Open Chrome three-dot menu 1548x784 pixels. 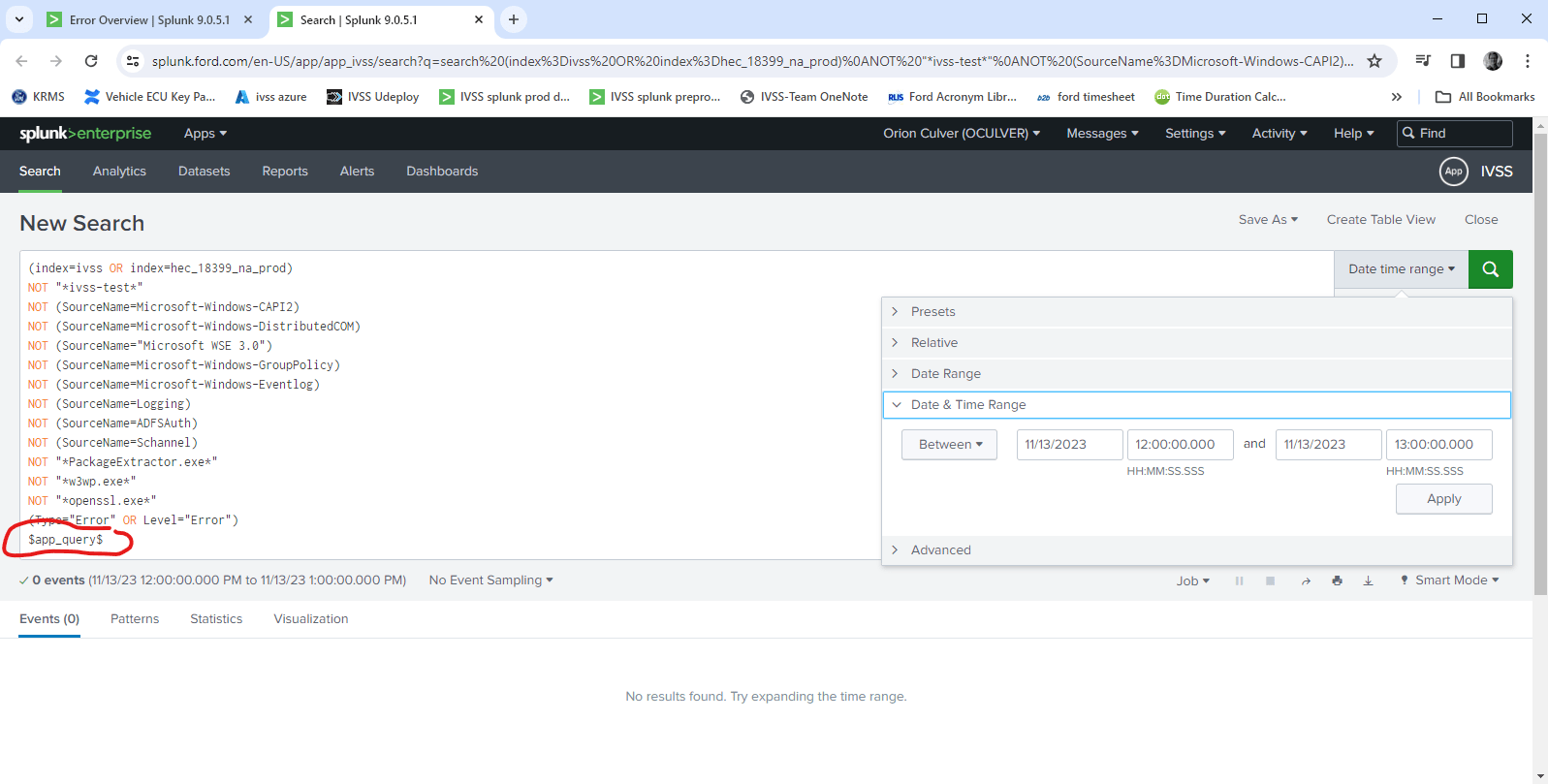point(1528,61)
